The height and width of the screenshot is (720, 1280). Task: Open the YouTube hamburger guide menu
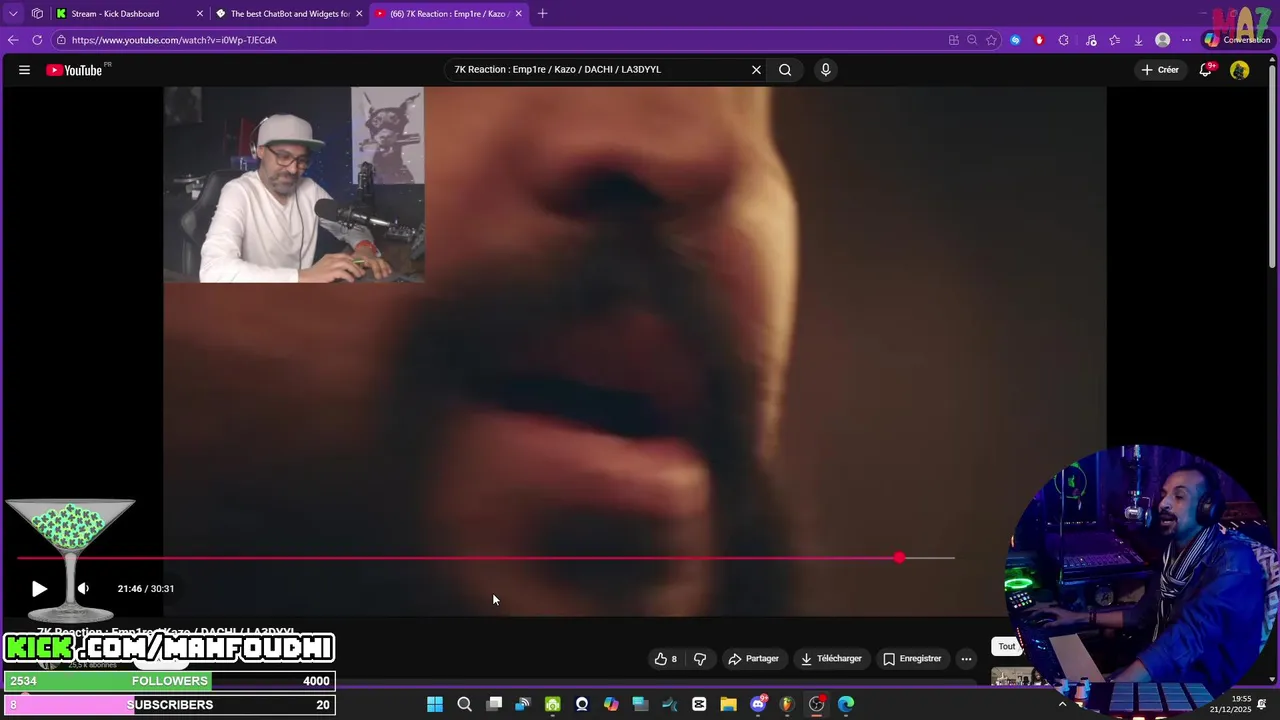click(24, 70)
